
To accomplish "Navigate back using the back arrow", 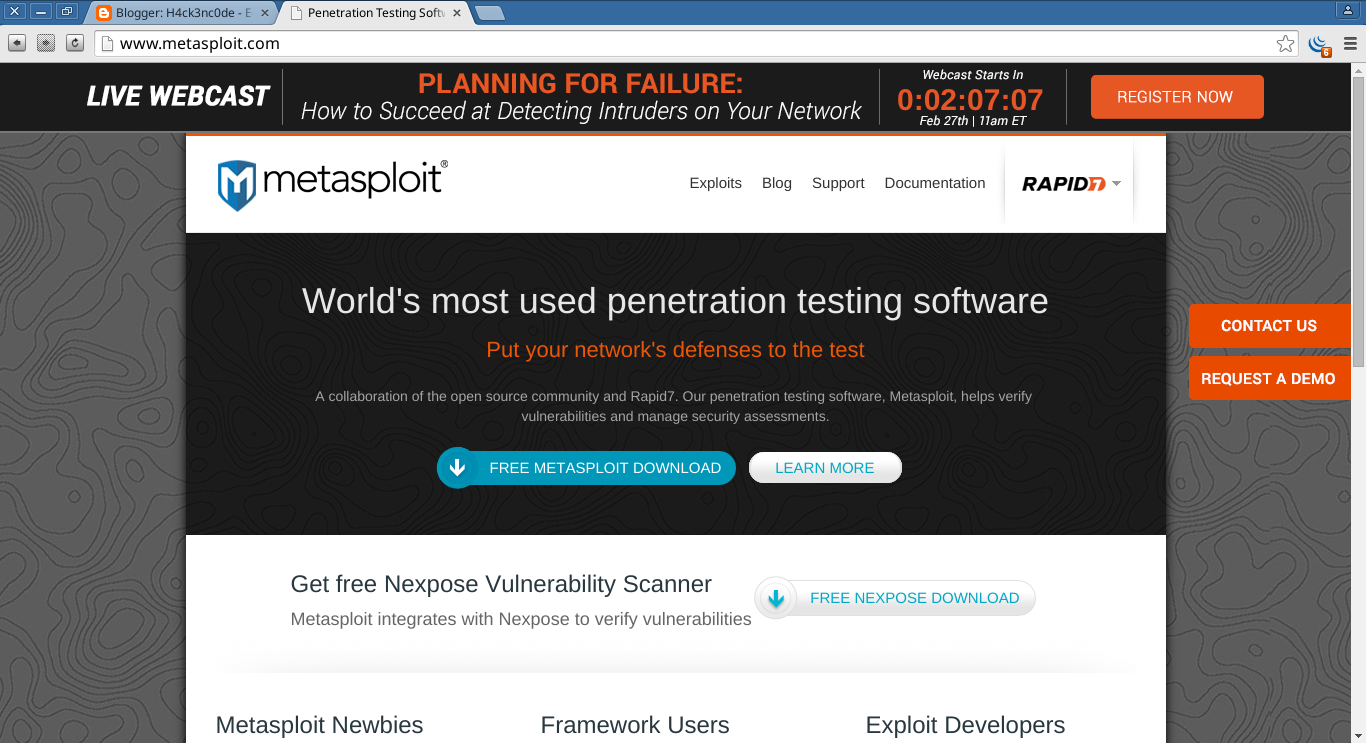I will [x=15, y=43].
